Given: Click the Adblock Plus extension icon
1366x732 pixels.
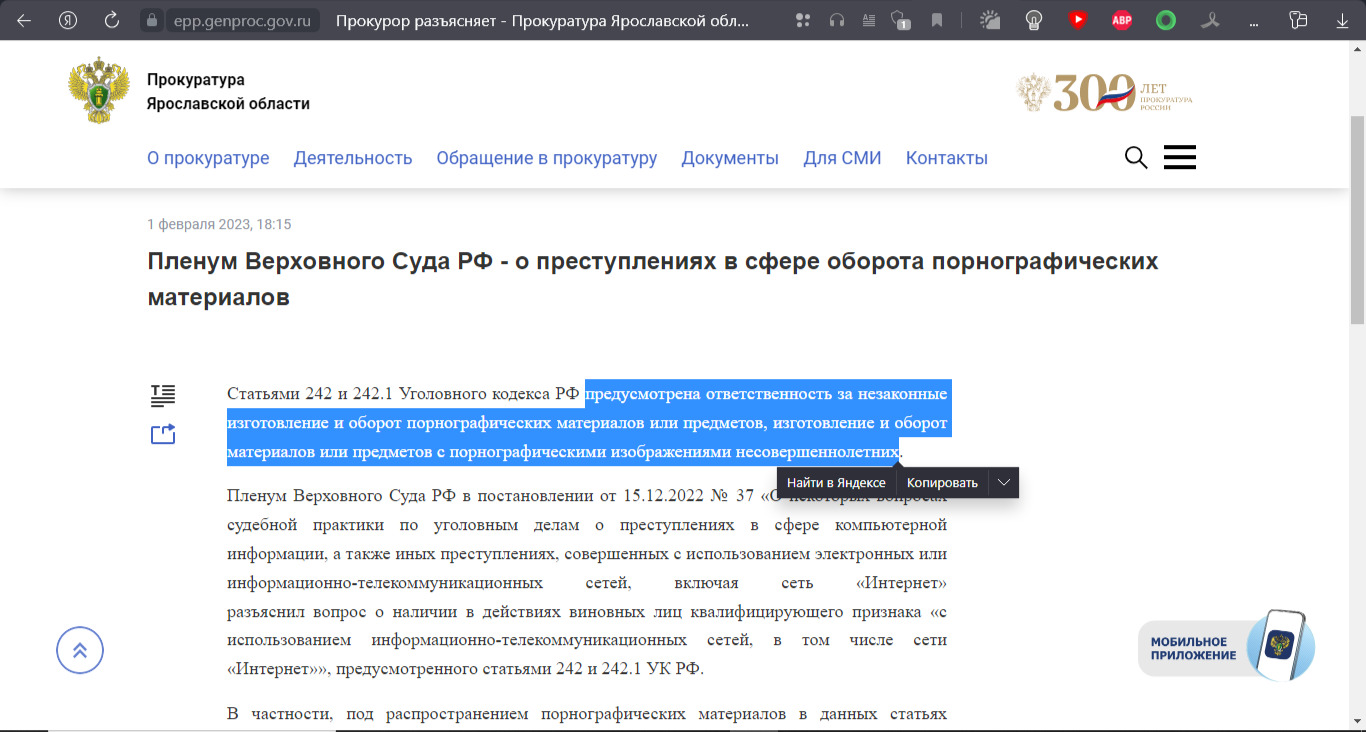Looking at the screenshot, I should [x=1122, y=20].
